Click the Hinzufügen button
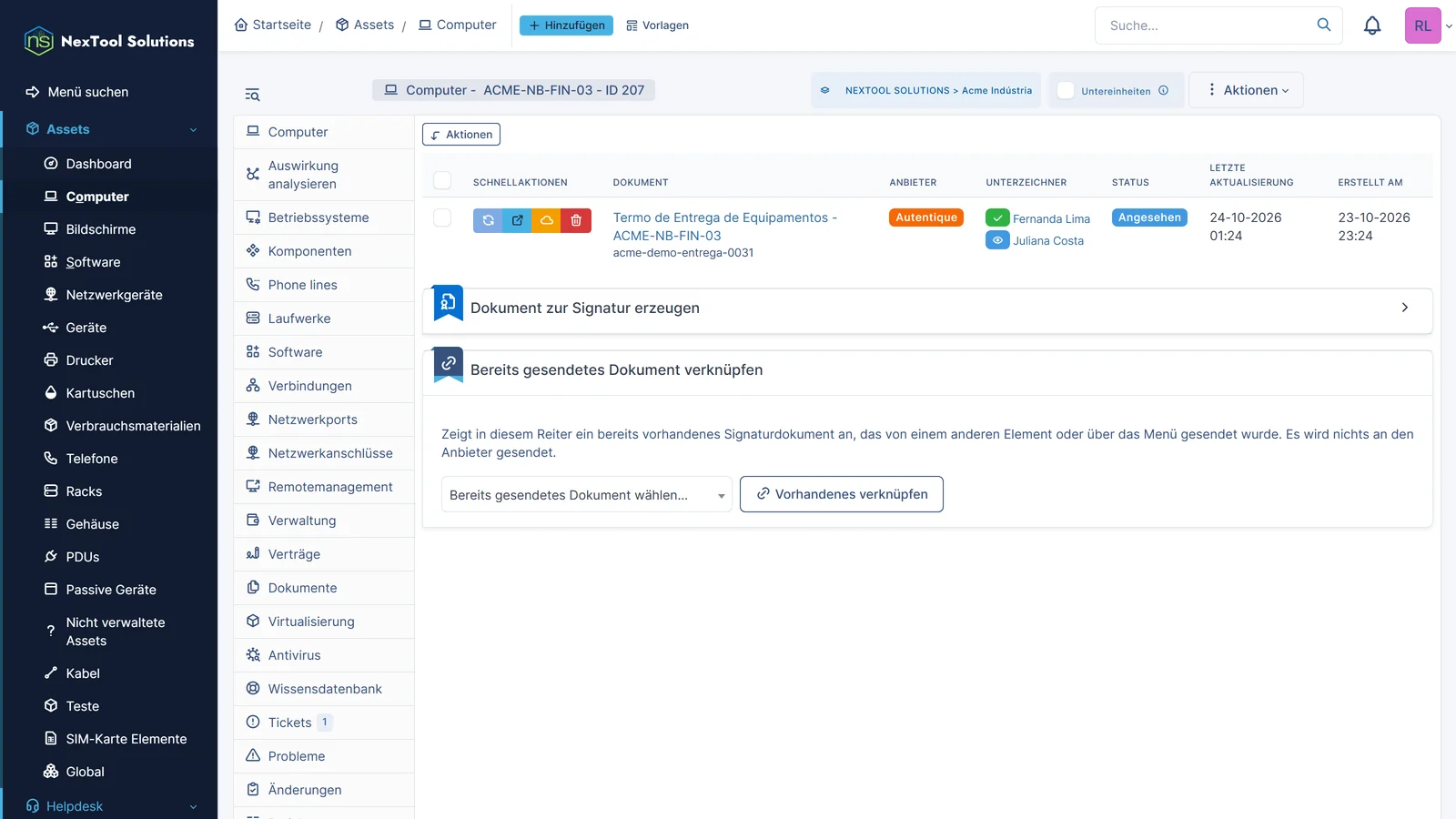Image resolution: width=1456 pixels, height=819 pixels. point(566,25)
